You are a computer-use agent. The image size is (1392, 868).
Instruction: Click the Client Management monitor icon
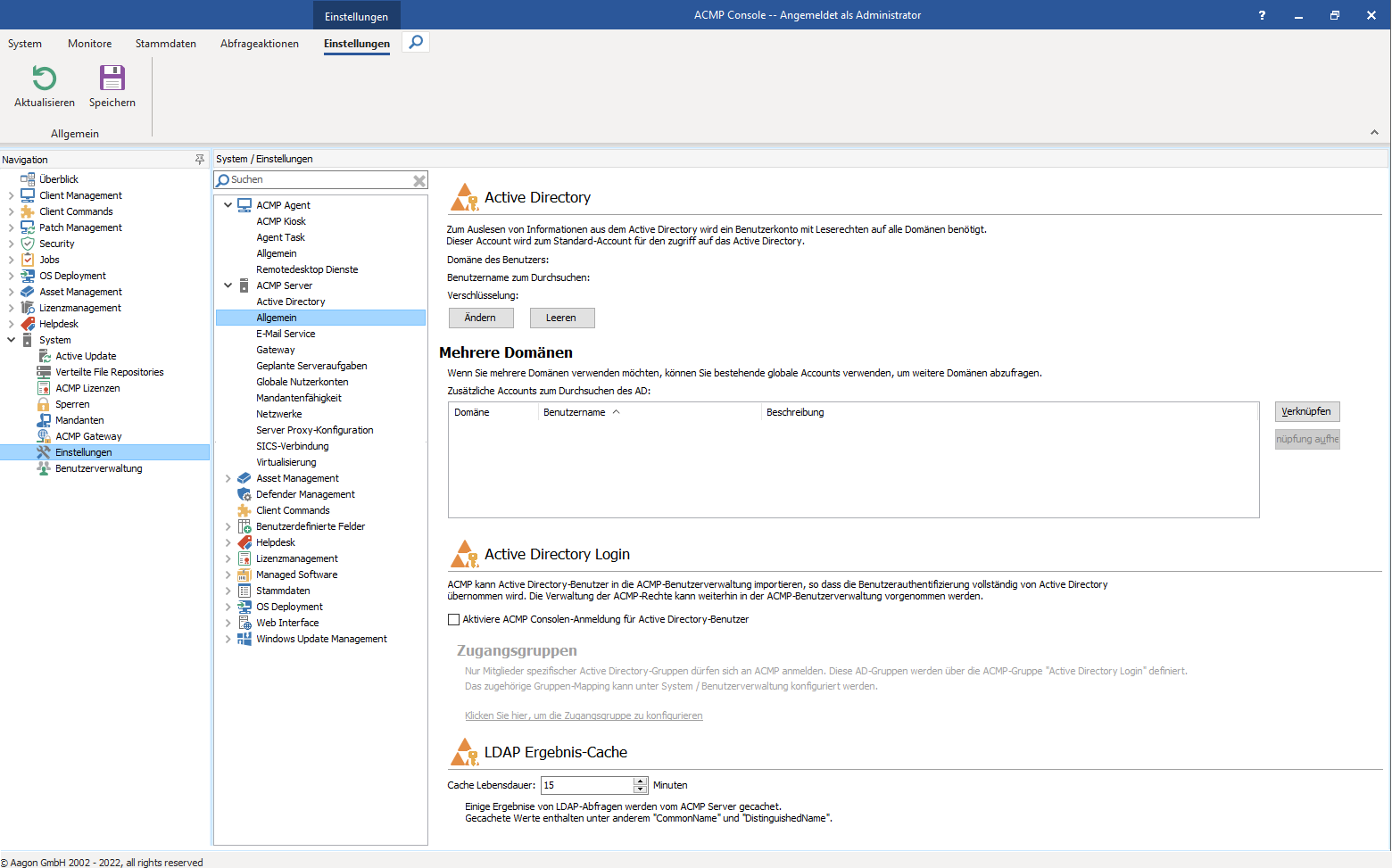tap(28, 195)
